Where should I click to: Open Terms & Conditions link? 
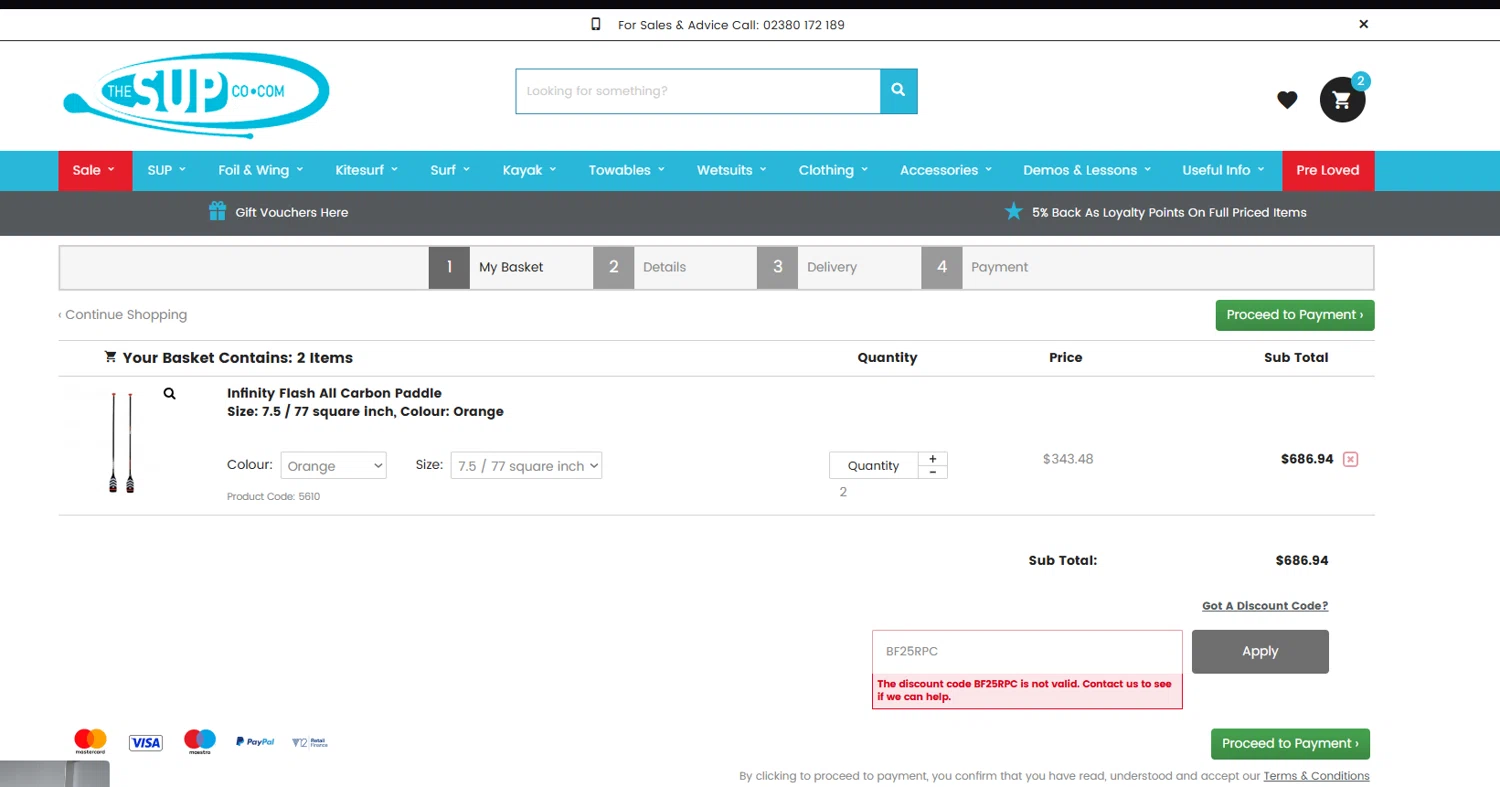tap(1316, 776)
